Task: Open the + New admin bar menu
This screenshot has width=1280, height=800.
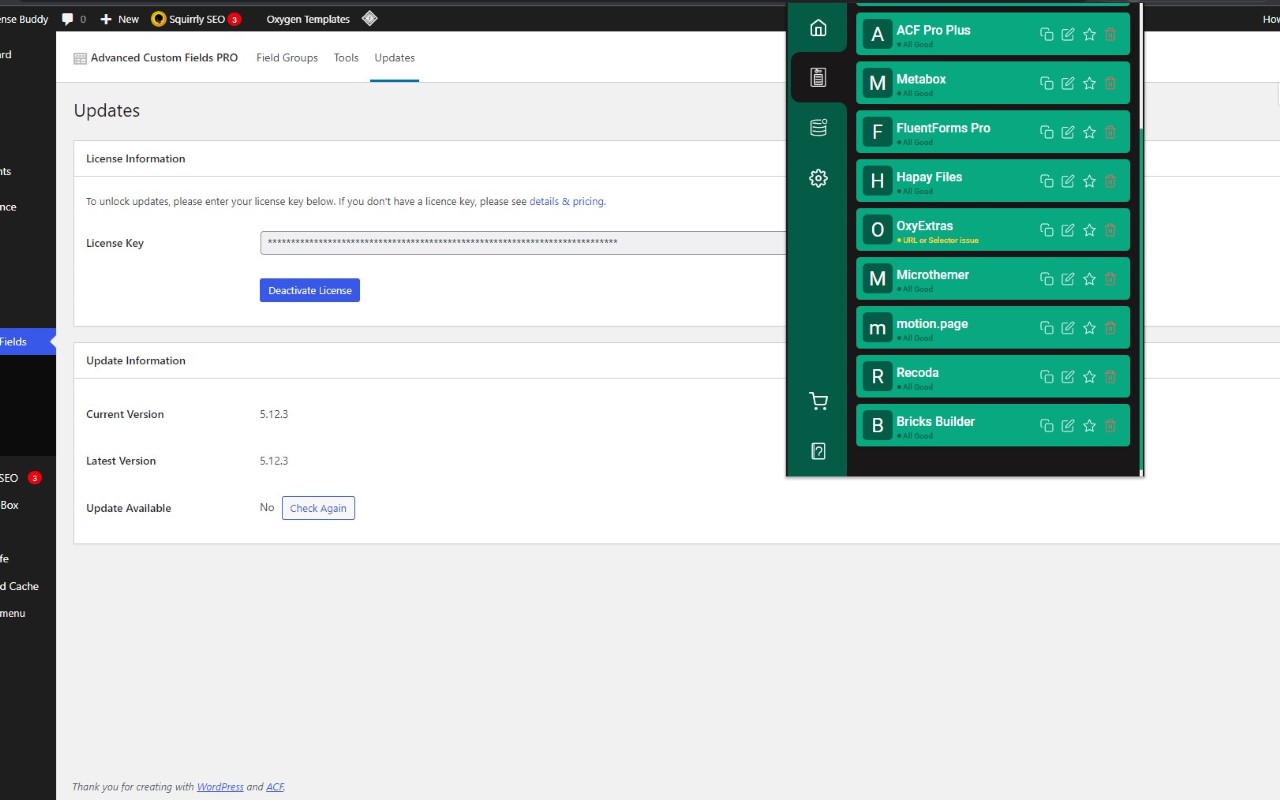Action: point(120,19)
